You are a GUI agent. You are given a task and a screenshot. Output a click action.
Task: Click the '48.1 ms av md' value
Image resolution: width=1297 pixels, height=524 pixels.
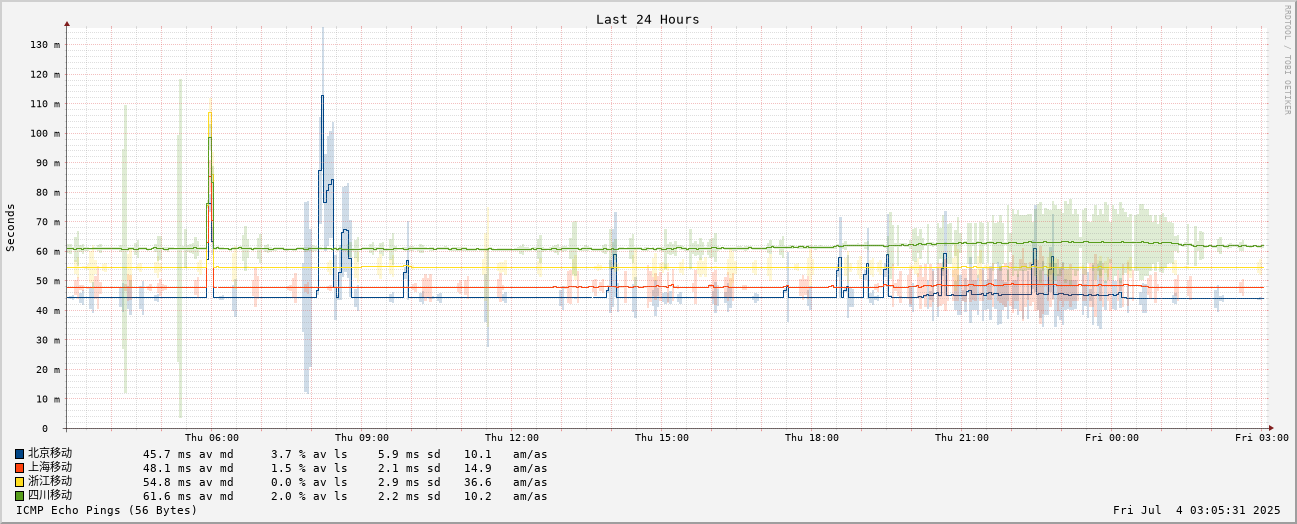(x=188, y=468)
